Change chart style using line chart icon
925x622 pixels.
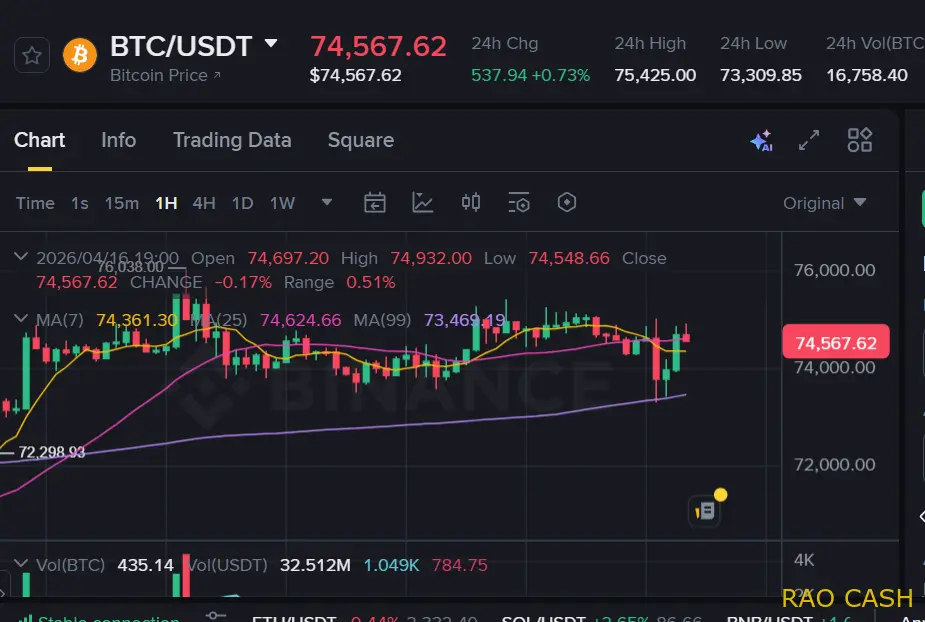[422, 202]
